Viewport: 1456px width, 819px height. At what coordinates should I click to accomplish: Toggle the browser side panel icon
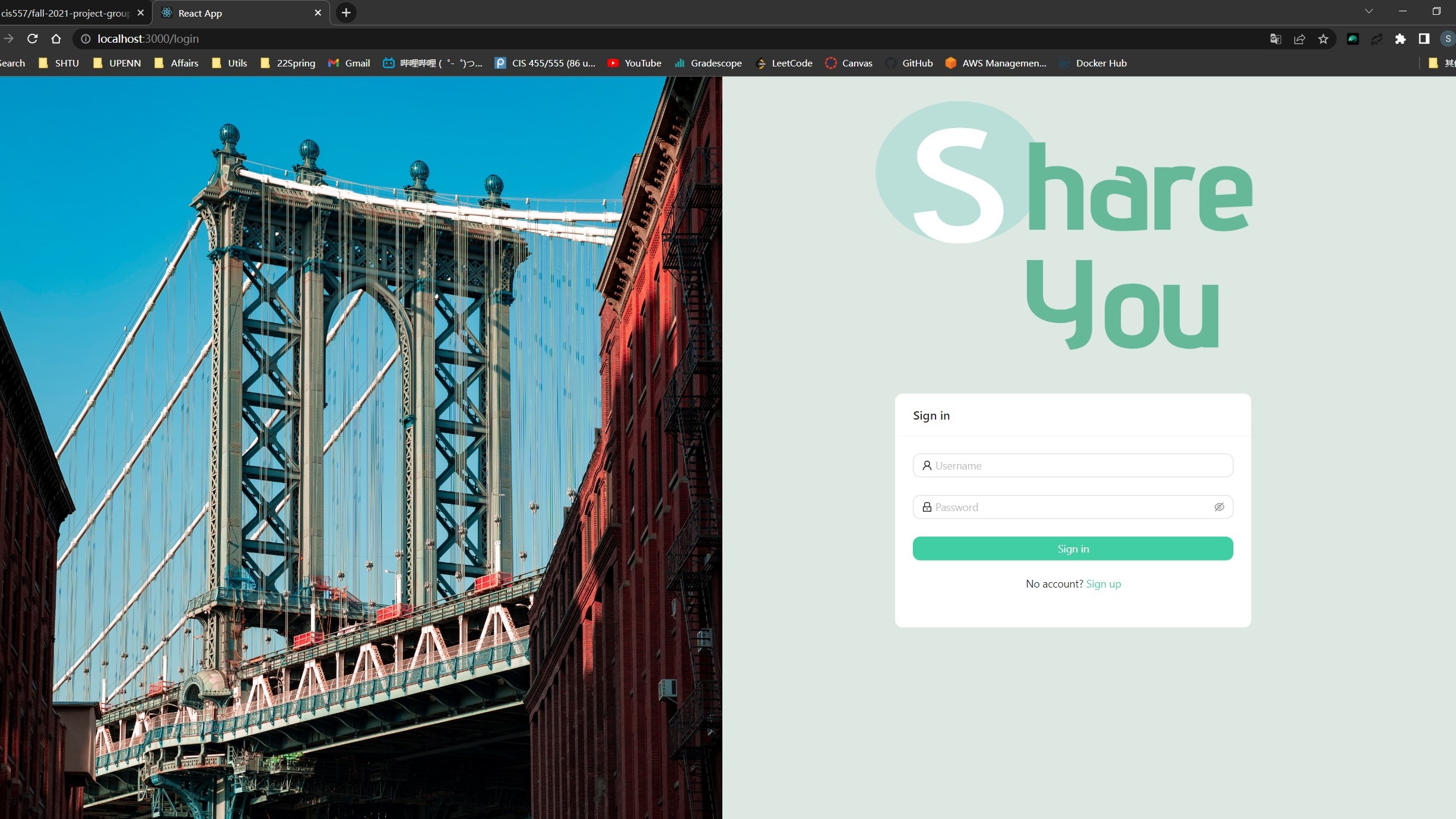[1424, 39]
